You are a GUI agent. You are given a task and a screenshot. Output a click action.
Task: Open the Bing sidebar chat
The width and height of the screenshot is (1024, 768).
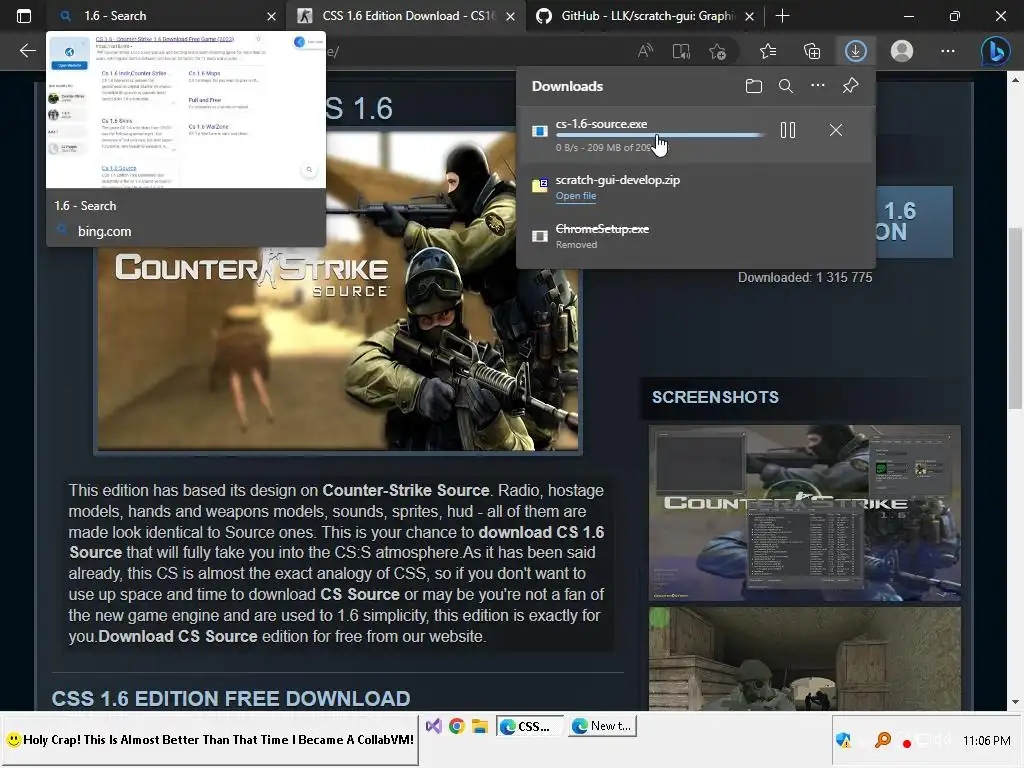(995, 51)
